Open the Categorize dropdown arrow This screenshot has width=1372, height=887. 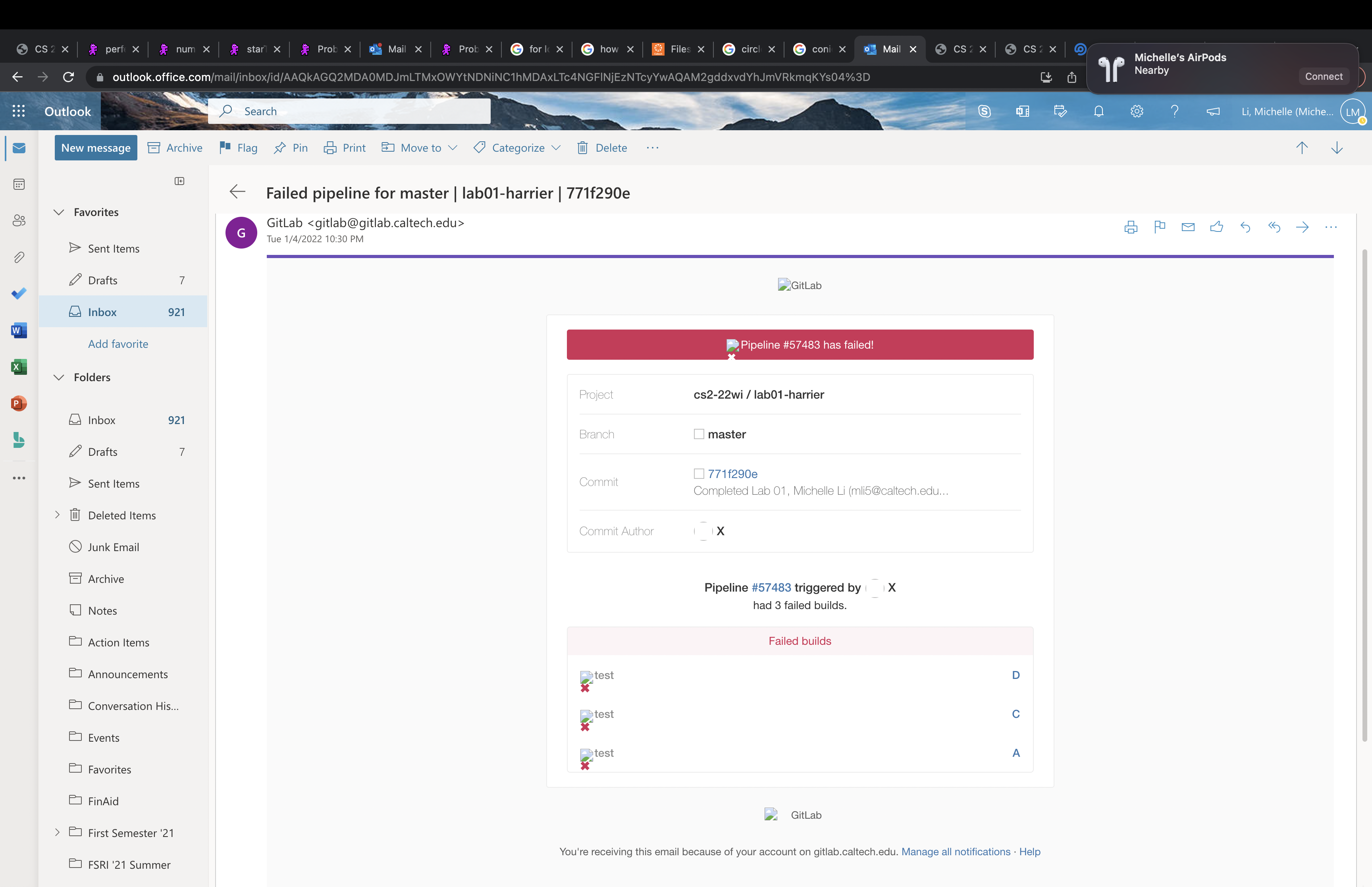pyautogui.click(x=556, y=148)
